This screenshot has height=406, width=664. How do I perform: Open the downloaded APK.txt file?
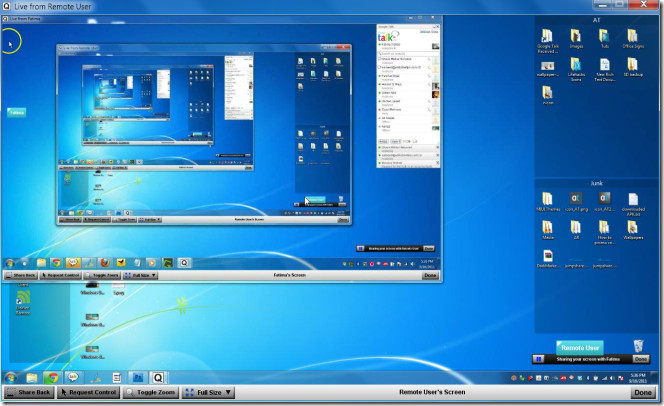(x=633, y=204)
